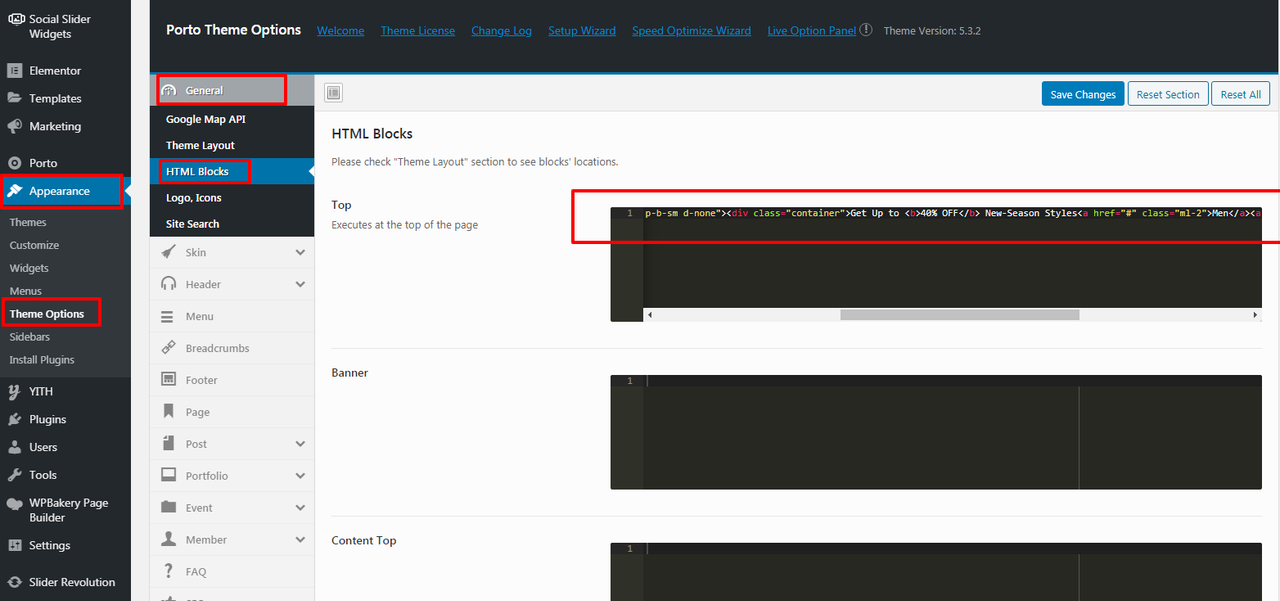This screenshot has height=601, width=1280.
Task: Expand the Header options section
Action: tap(300, 285)
